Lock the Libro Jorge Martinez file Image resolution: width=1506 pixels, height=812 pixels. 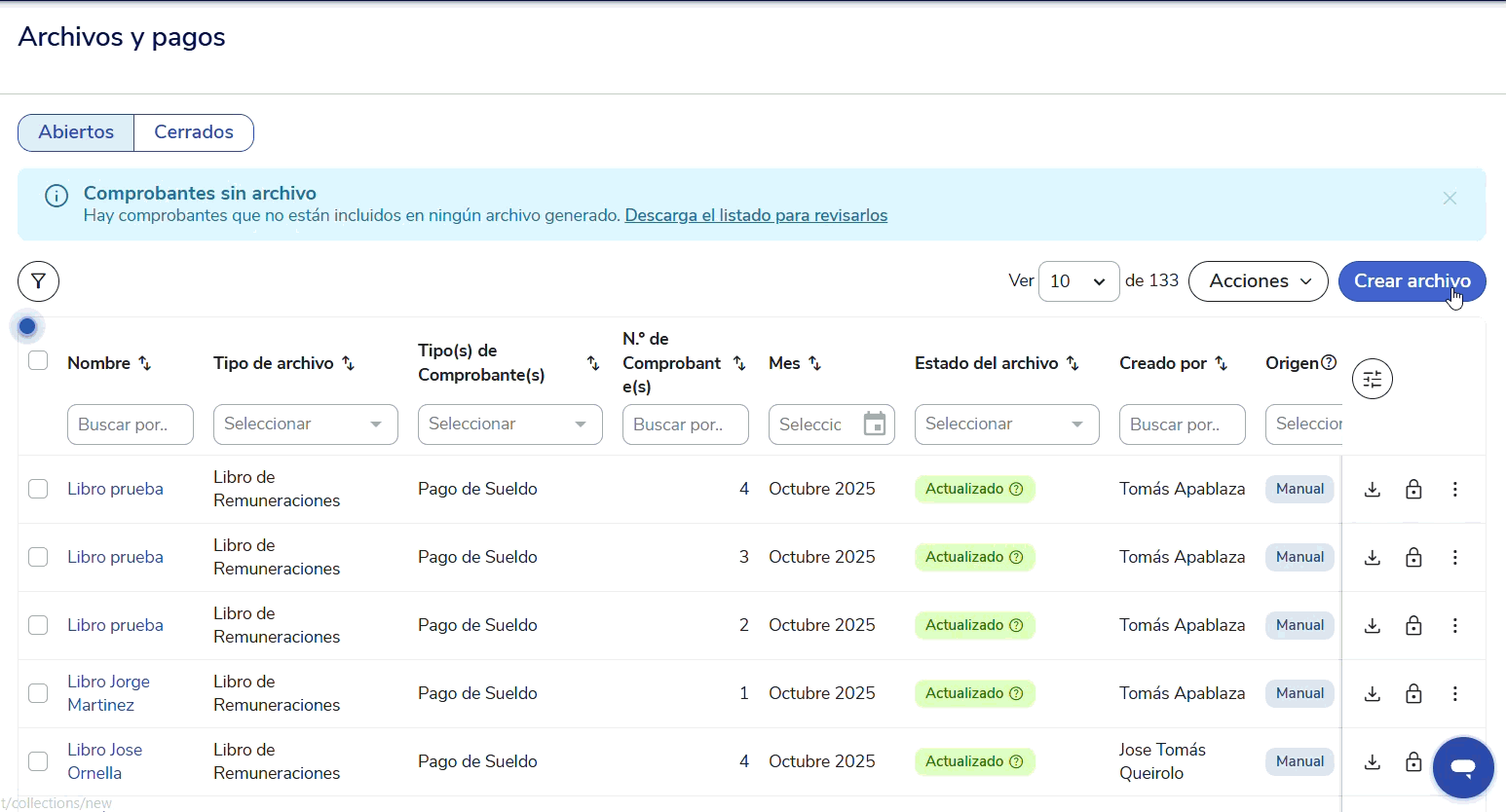[x=1413, y=693]
